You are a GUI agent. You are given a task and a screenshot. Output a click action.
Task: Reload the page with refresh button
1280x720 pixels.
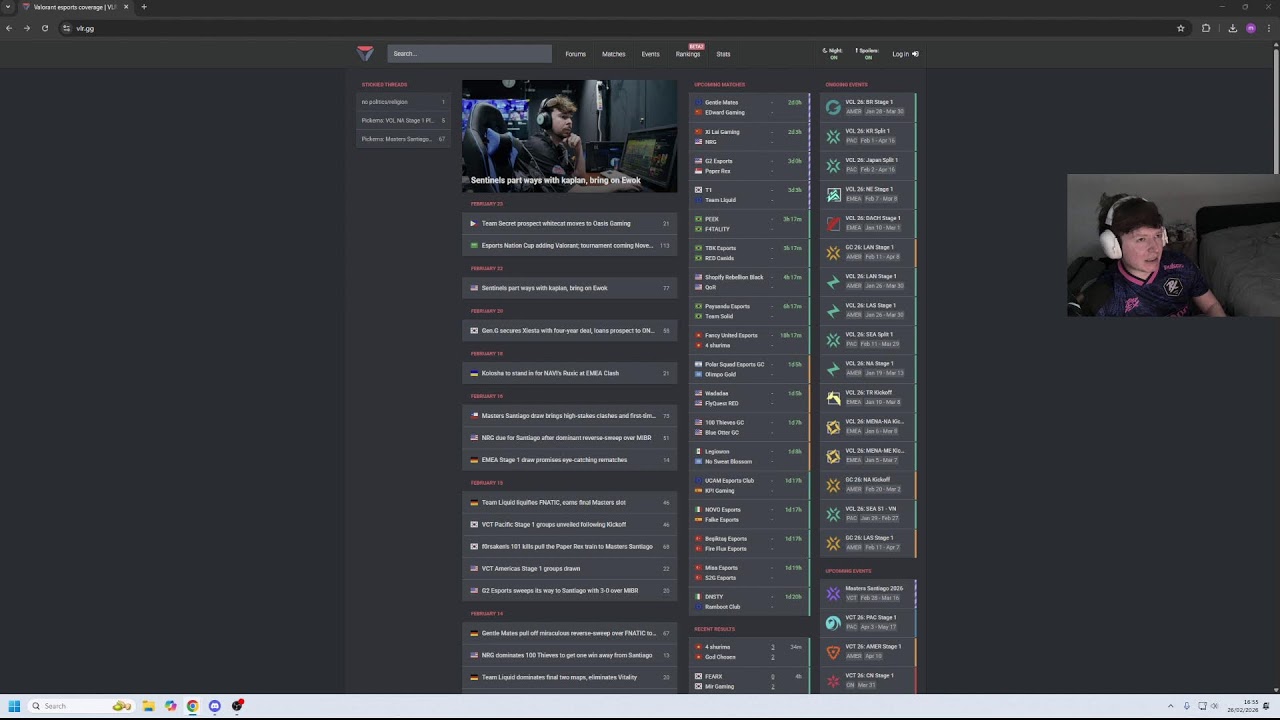click(45, 28)
